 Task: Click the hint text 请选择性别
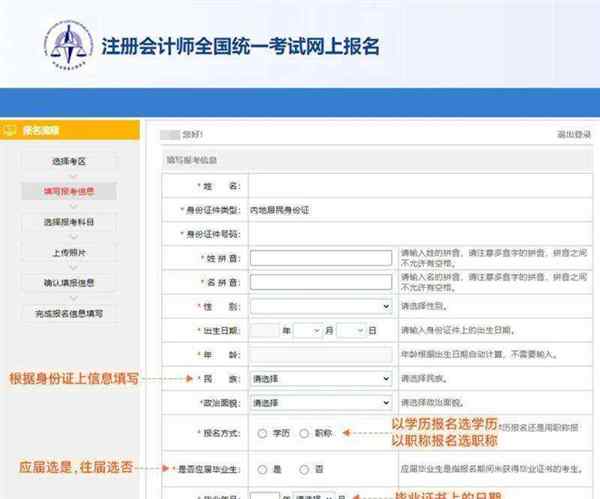click(424, 306)
